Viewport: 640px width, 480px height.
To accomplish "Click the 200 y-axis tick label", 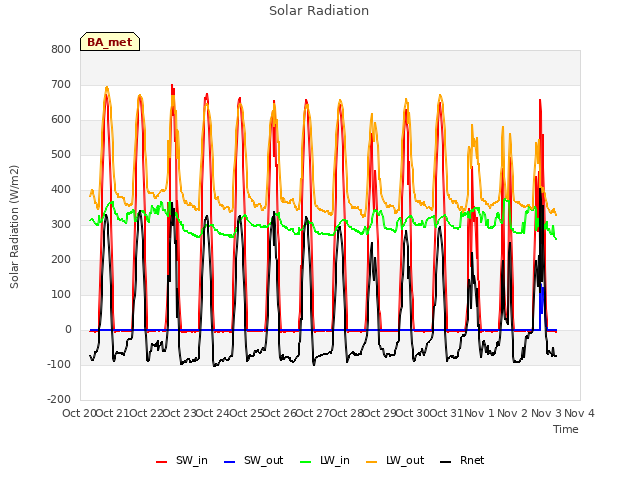I will (x=61, y=260).
